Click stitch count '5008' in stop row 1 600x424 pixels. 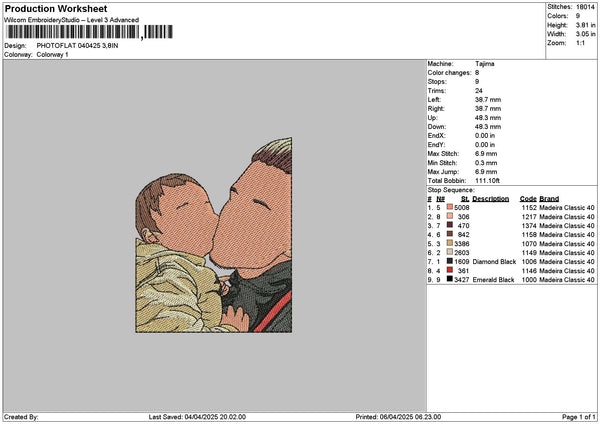coord(461,208)
